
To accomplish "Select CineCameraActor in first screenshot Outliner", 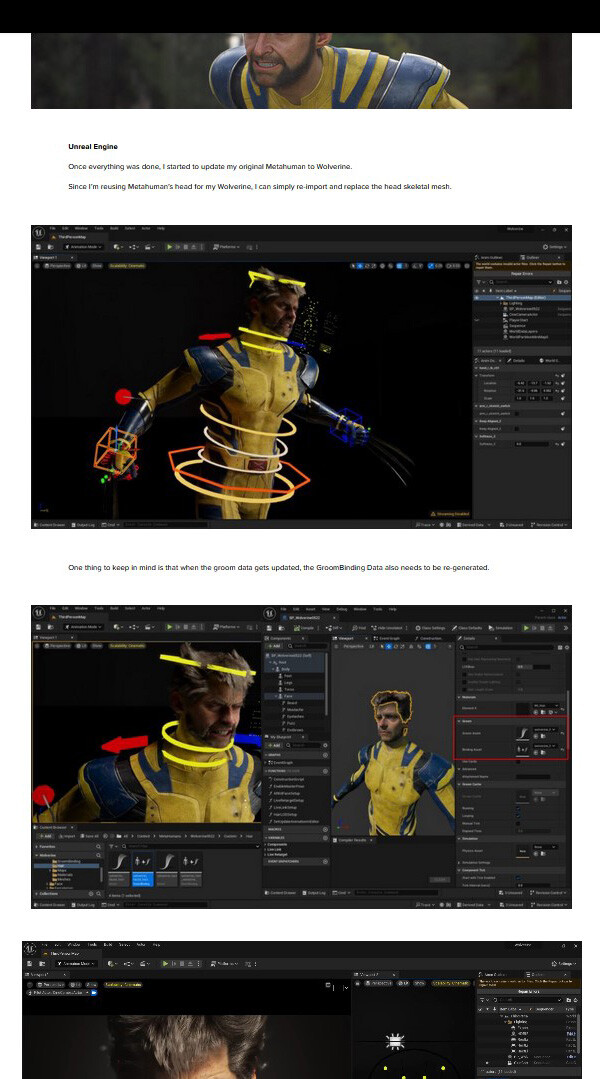I will pyautogui.click(x=523, y=314).
